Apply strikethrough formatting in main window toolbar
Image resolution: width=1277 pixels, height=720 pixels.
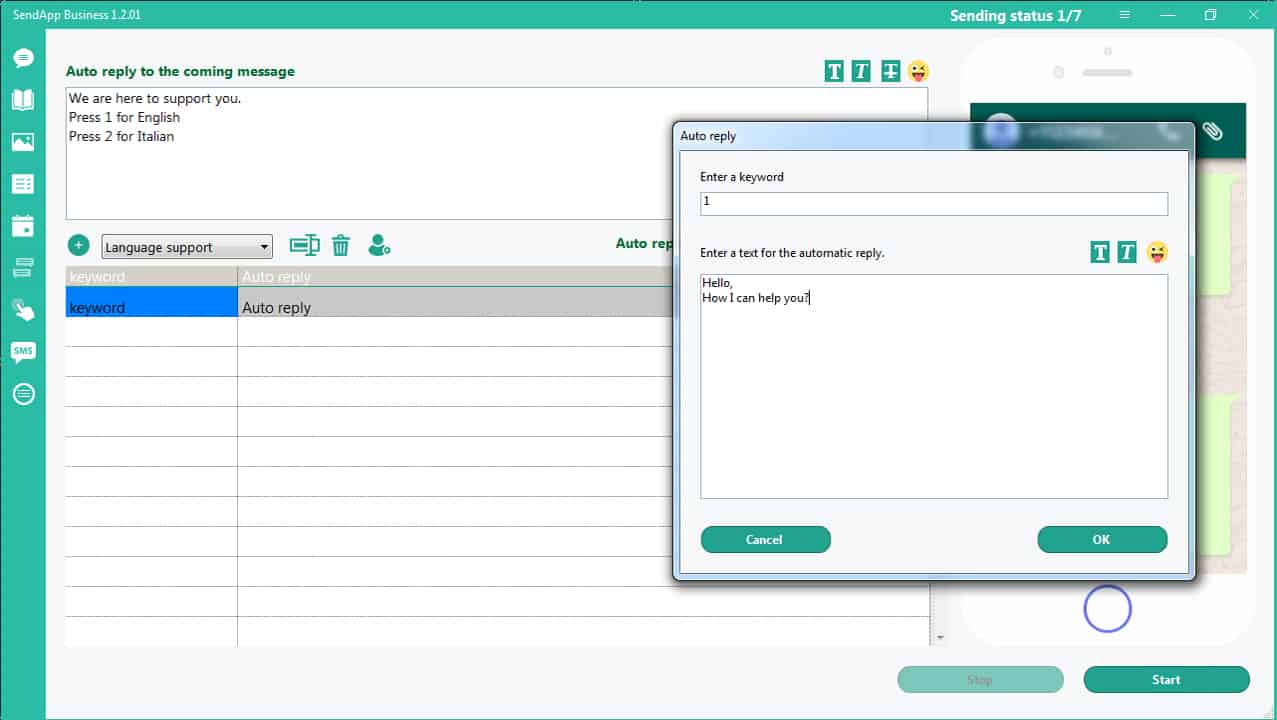tap(890, 71)
